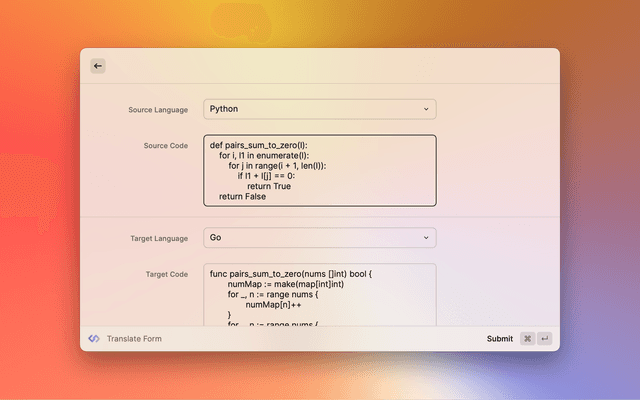640x400 pixels.
Task: Click the Target Language chevron arrow
Action: click(x=425, y=238)
